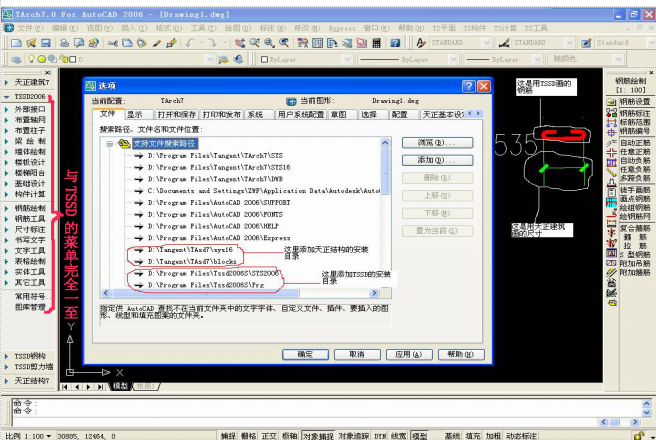656x440 pixels.
Task: Toggle 栅格 grid display in status bar
Action: coord(249,436)
